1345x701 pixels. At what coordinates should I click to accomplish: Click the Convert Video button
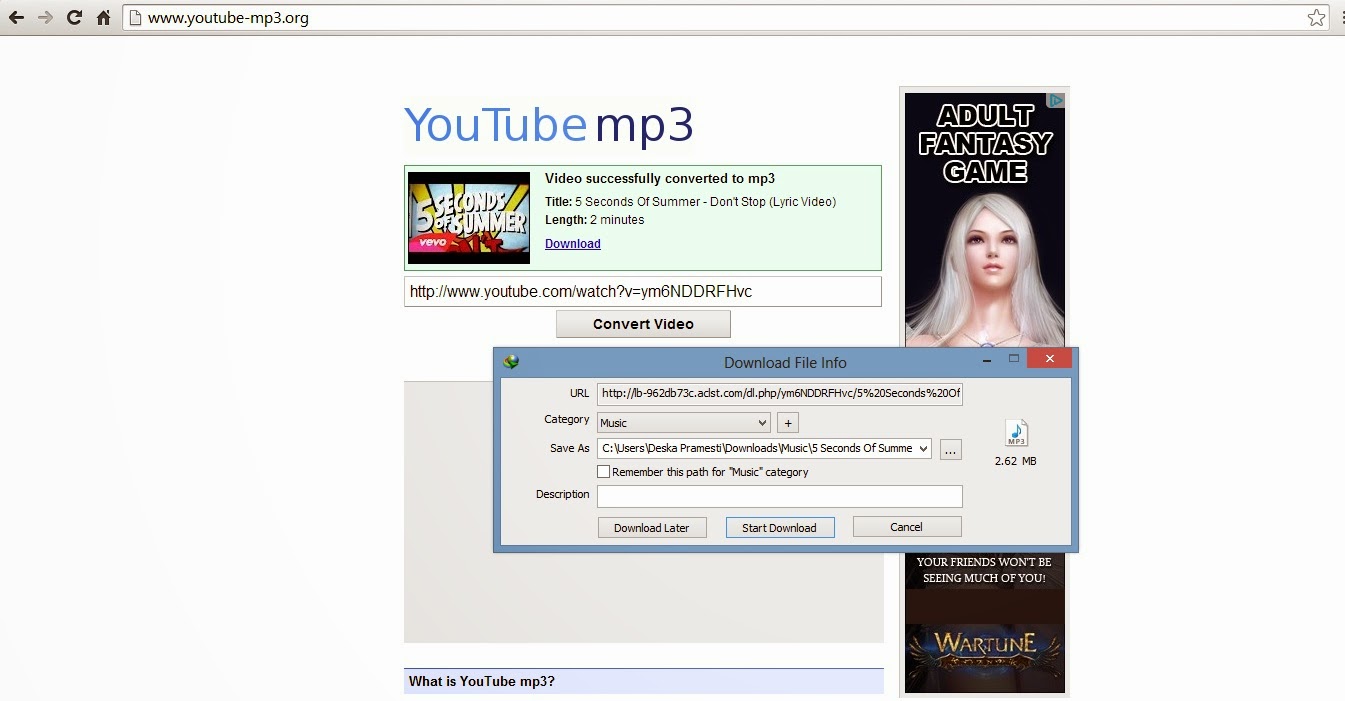coord(643,323)
